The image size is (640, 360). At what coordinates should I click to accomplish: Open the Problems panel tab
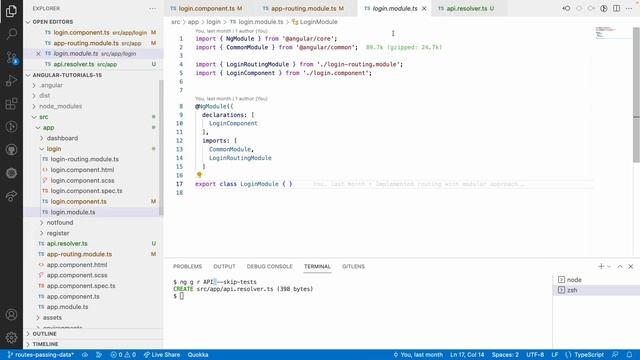coord(187,267)
